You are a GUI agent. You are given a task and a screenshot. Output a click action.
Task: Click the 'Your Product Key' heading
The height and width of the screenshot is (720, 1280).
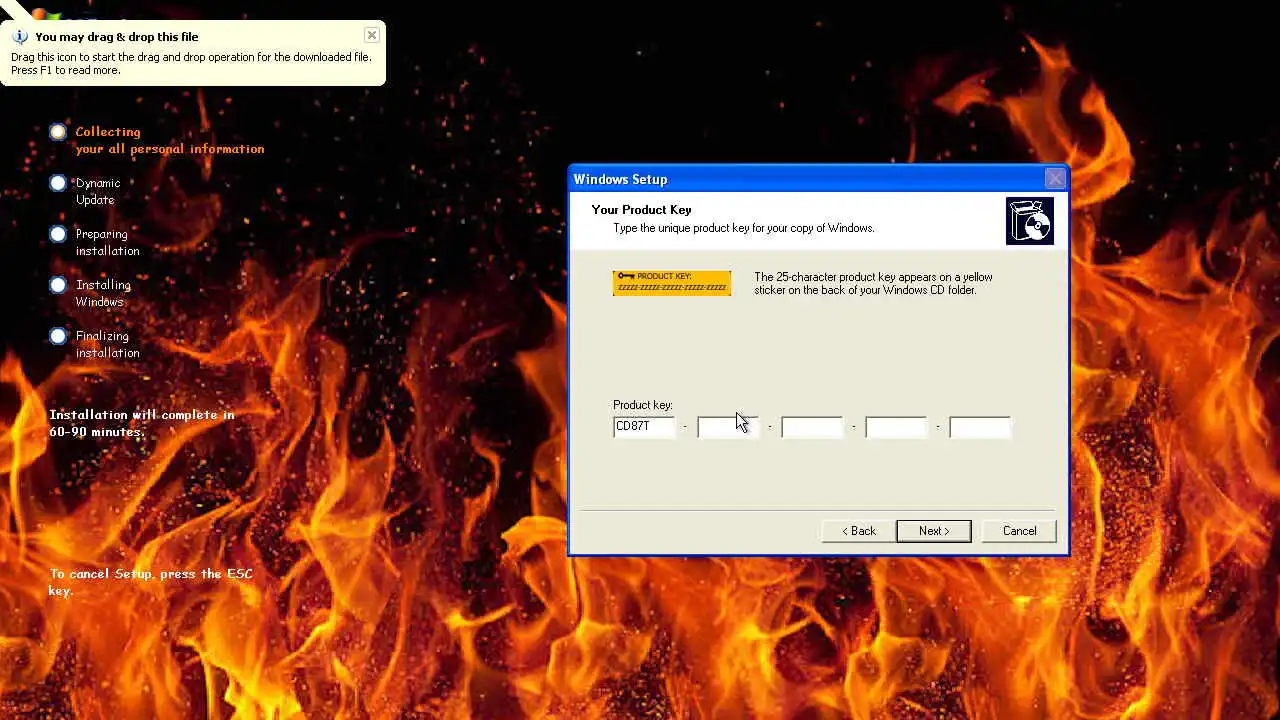click(x=641, y=210)
